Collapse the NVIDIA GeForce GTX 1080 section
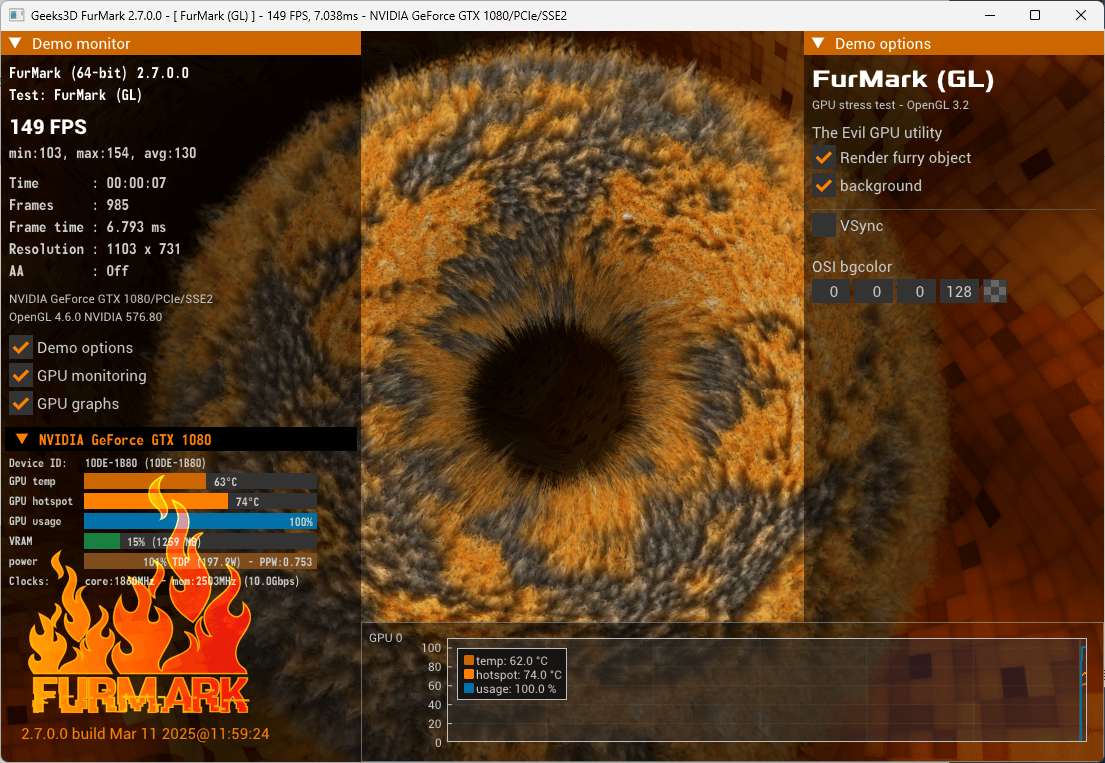This screenshot has width=1105, height=763. click(x=22, y=439)
